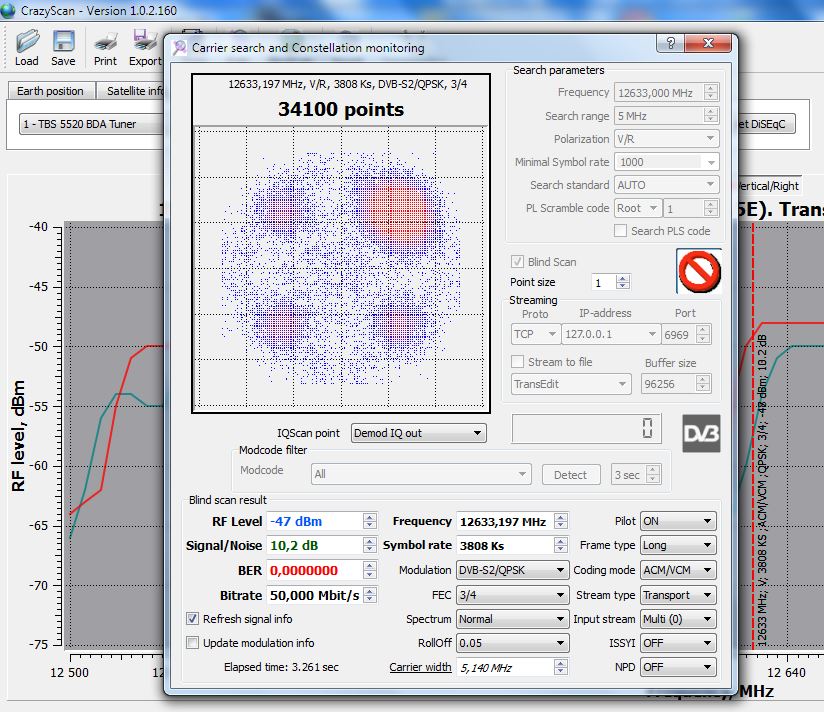Screen dimensions: 824x712
Task: Open the Polarization V/R dropdown
Action: tap(666, 139)
